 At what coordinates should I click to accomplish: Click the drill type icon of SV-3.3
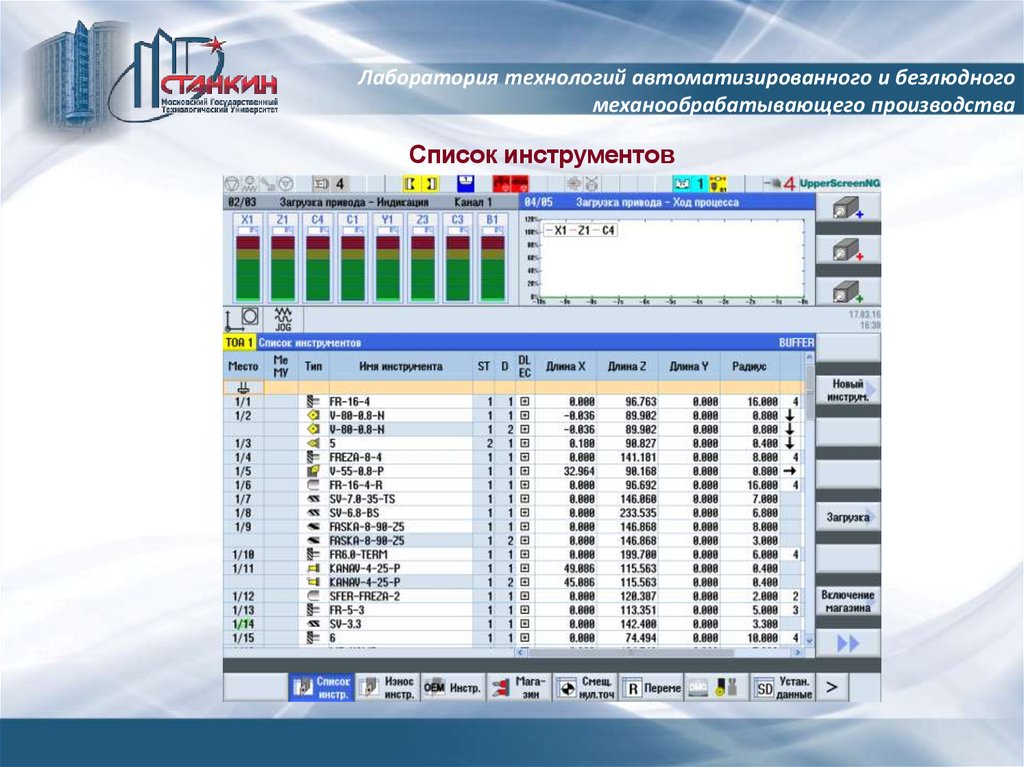(x=313, y=624)
